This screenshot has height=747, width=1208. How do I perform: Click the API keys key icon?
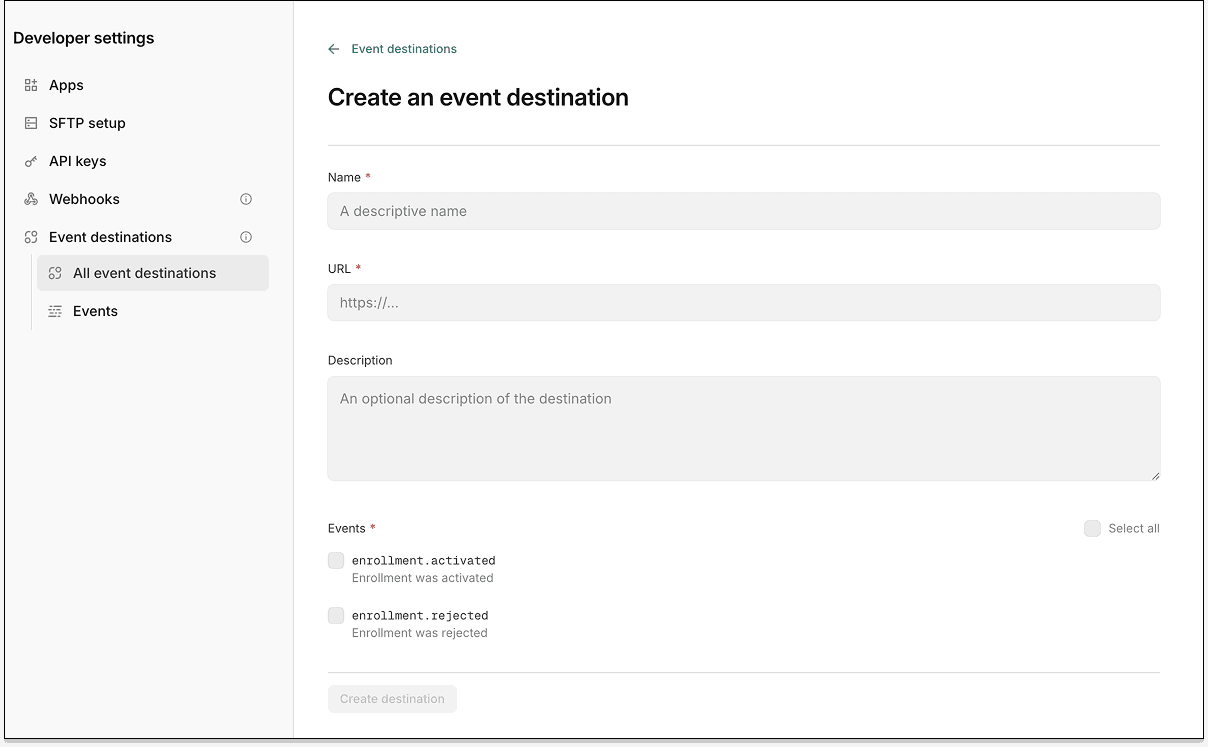click(30, 161)
